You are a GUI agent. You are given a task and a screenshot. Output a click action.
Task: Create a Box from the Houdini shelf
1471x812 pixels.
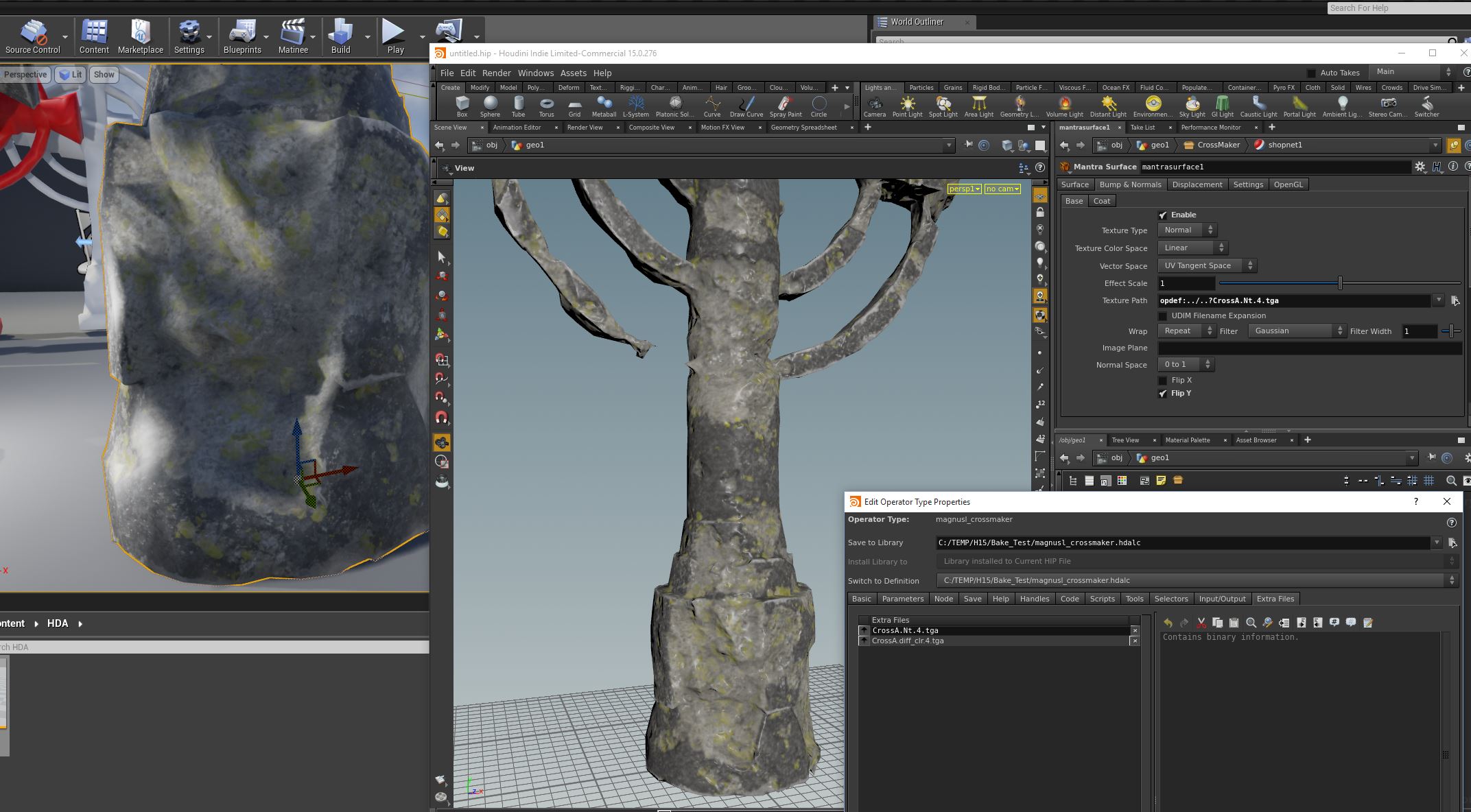pyautogui.click(x=462, y=106)
